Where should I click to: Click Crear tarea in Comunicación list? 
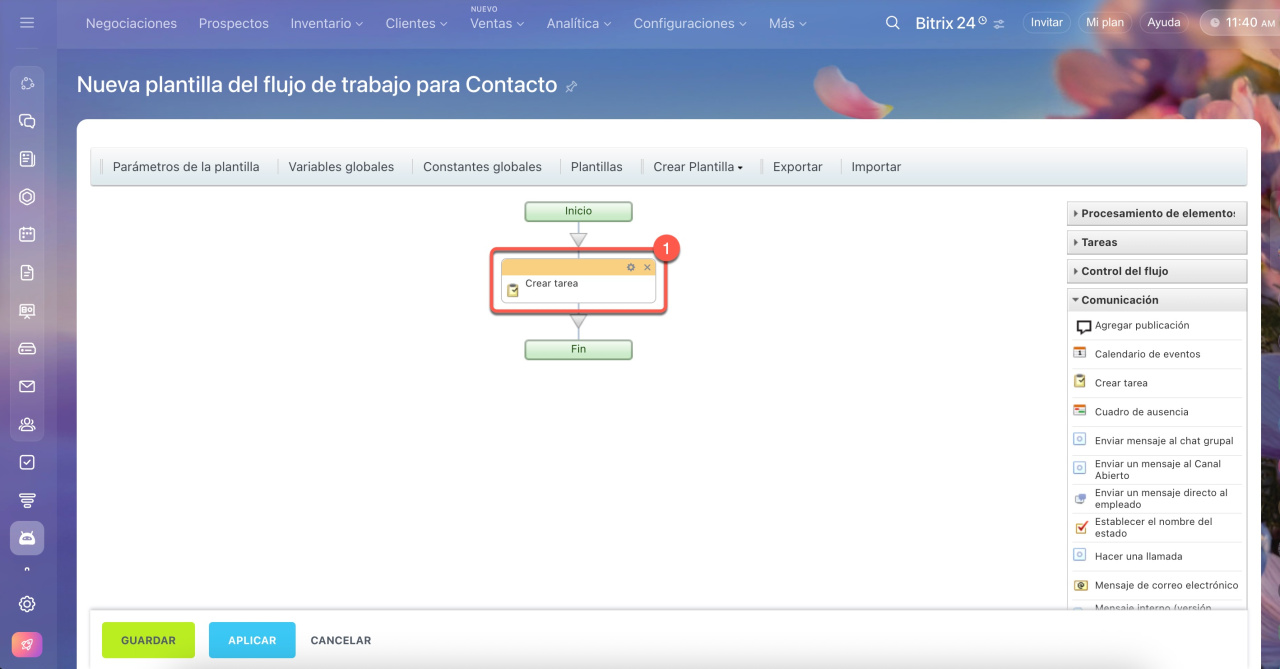tap(1121, 382)
